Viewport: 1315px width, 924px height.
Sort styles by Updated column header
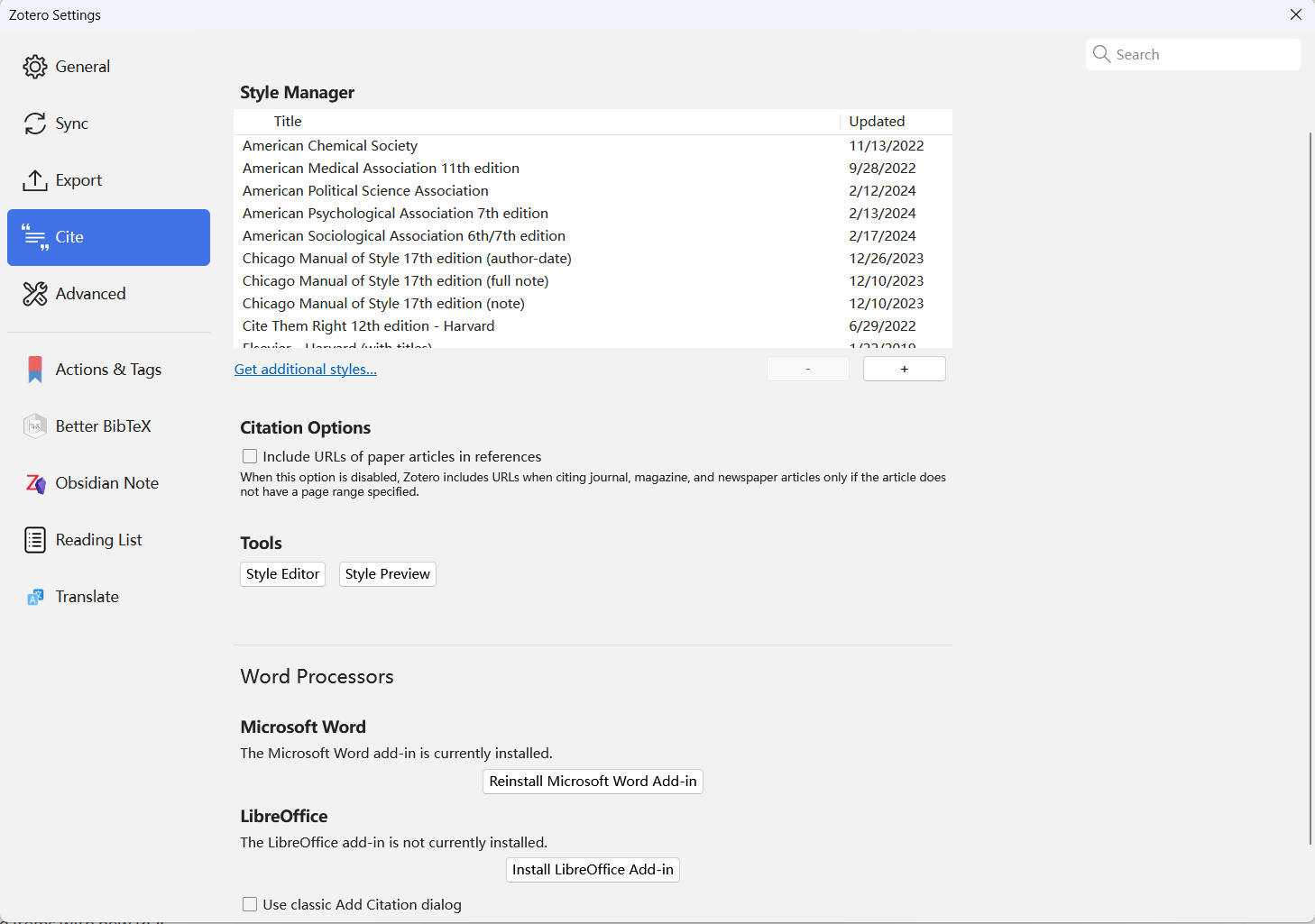[896, 122]
